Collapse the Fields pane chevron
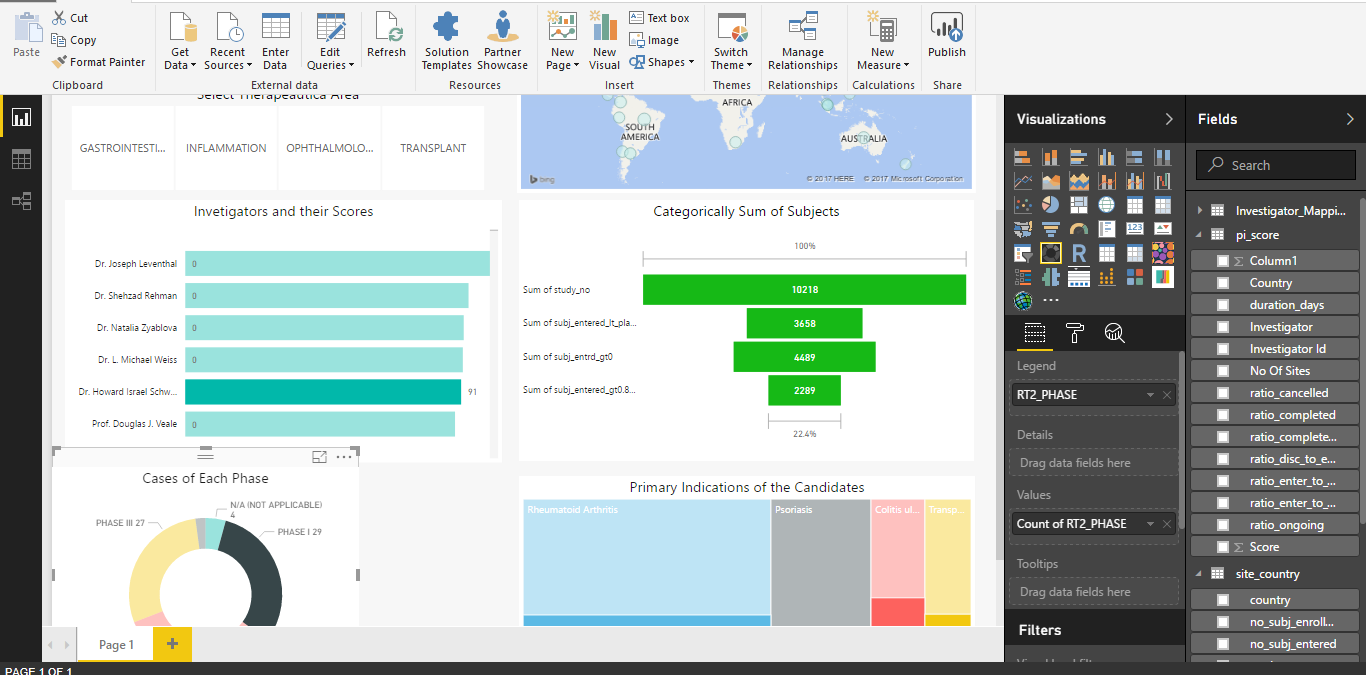The width and height of the screenshot is (1366, 675). (x=1350, y=119)
